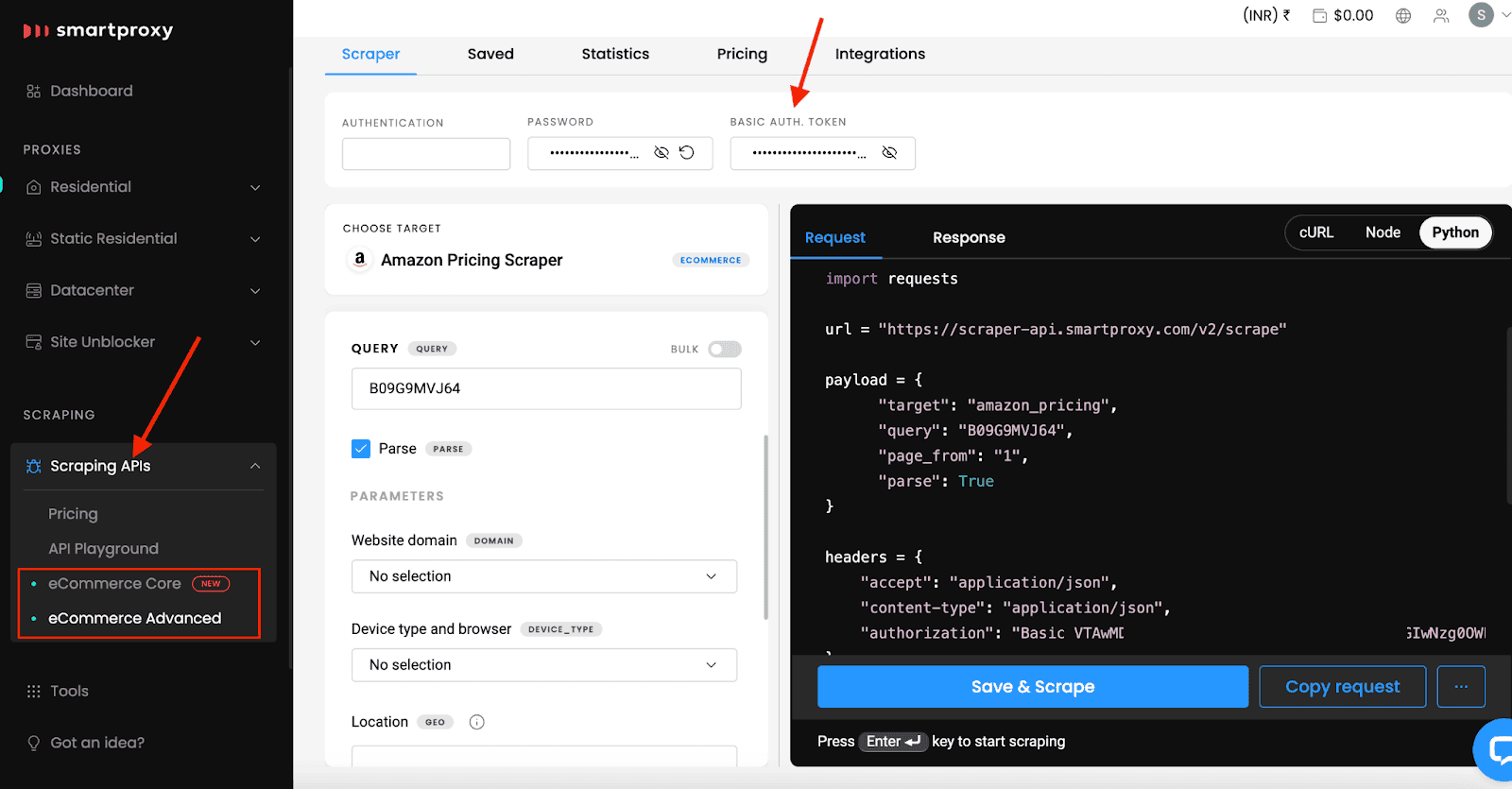Open the Dashboard icon in sidebar
1512x789 pixels.
point(33,91)
